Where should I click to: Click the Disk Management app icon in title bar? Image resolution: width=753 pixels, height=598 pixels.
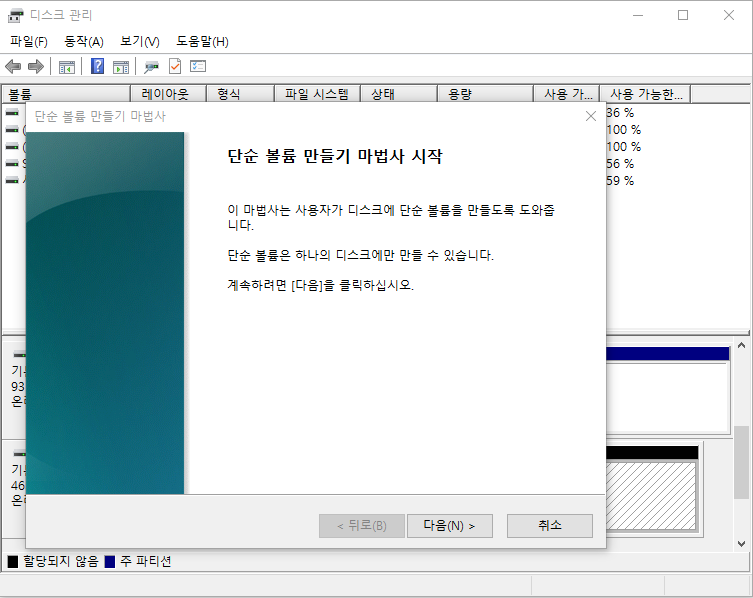(x=15, y=15)
